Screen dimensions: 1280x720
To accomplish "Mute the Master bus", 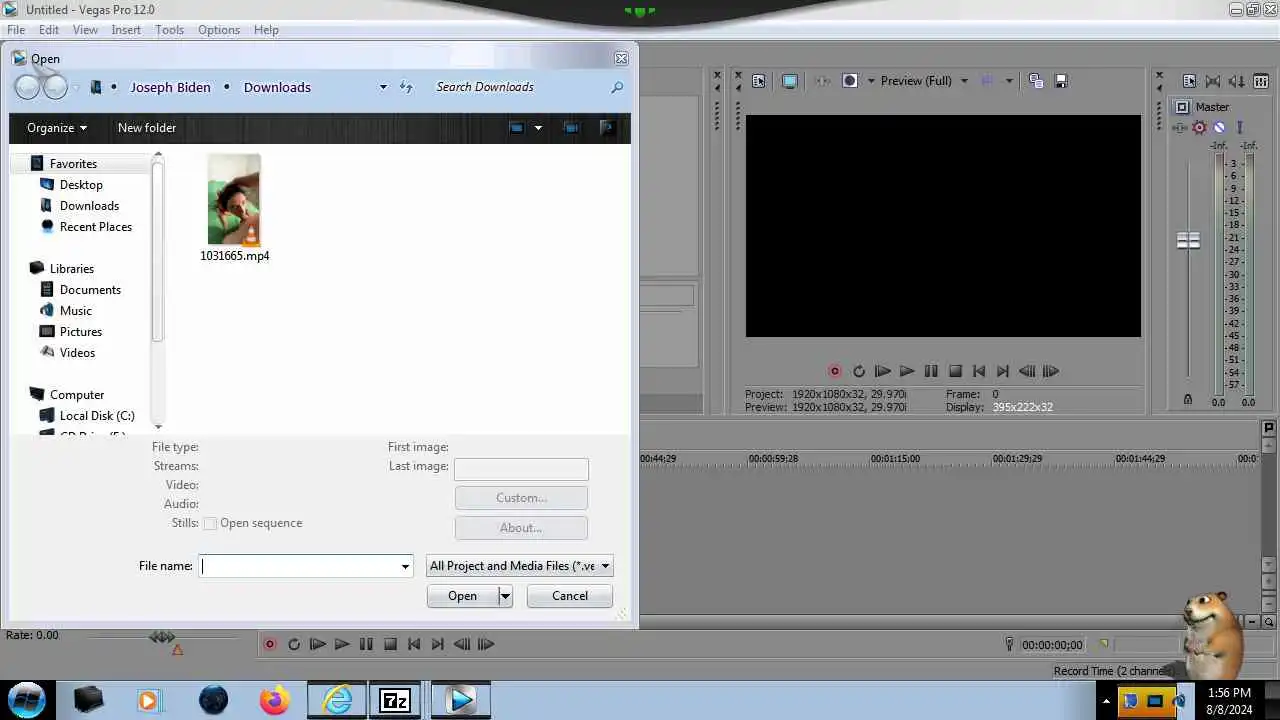I will tap(1219, 128).
